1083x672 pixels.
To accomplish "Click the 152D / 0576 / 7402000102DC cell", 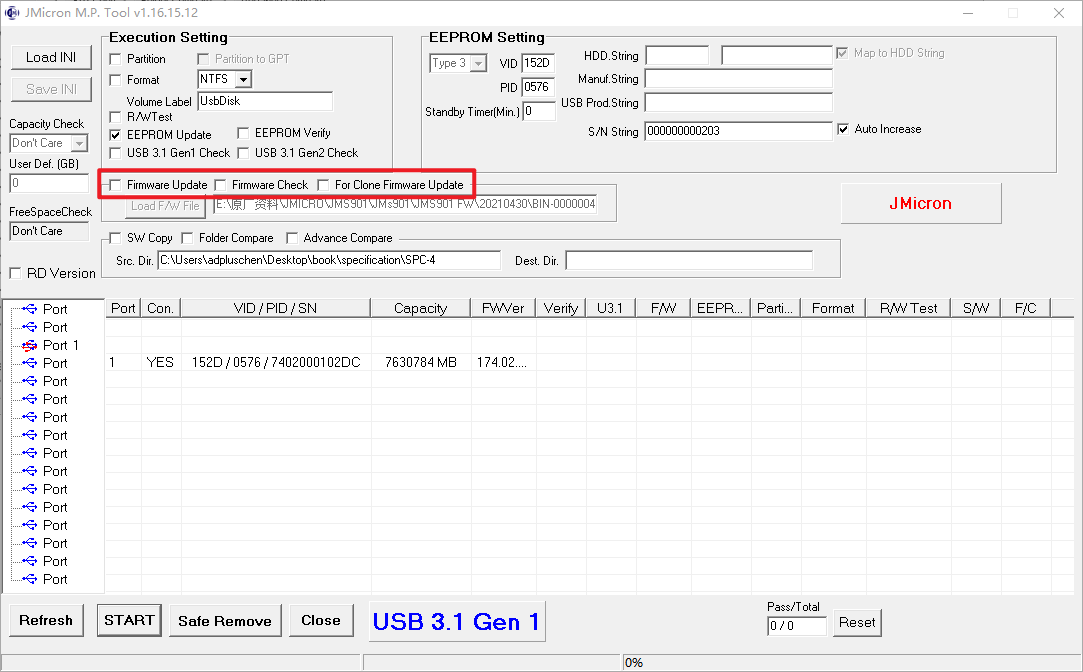I will point(276,363).
